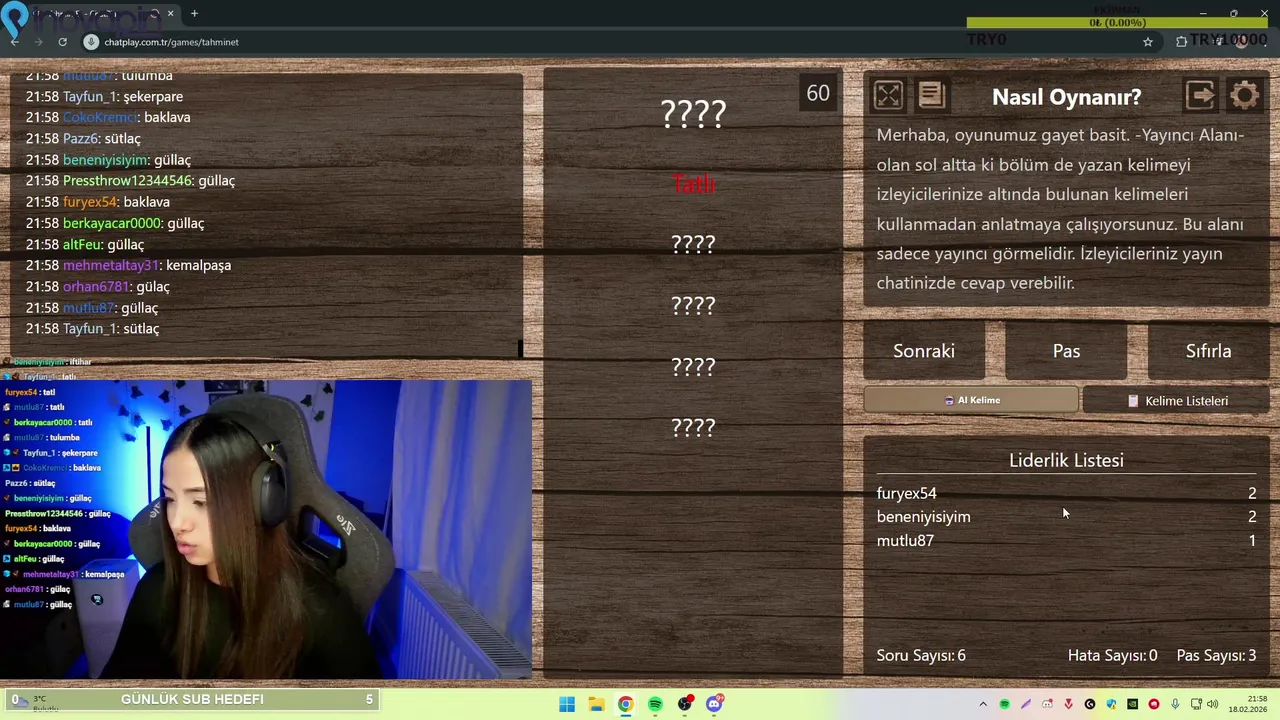Open the notes list icon beside fullscreen
Viewport: 1280px width, 720px height.
tap(931, 95)
